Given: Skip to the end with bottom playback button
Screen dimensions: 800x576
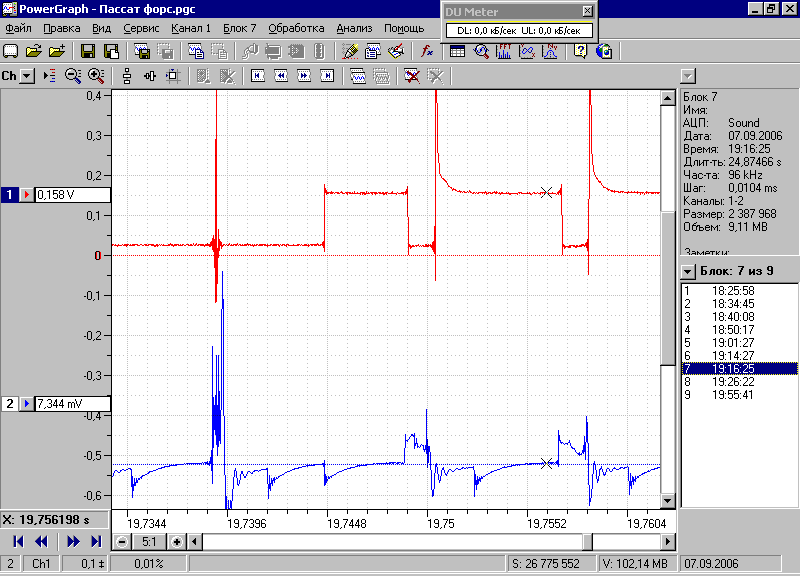Looking at the screenshot, I should click(96, 542).
